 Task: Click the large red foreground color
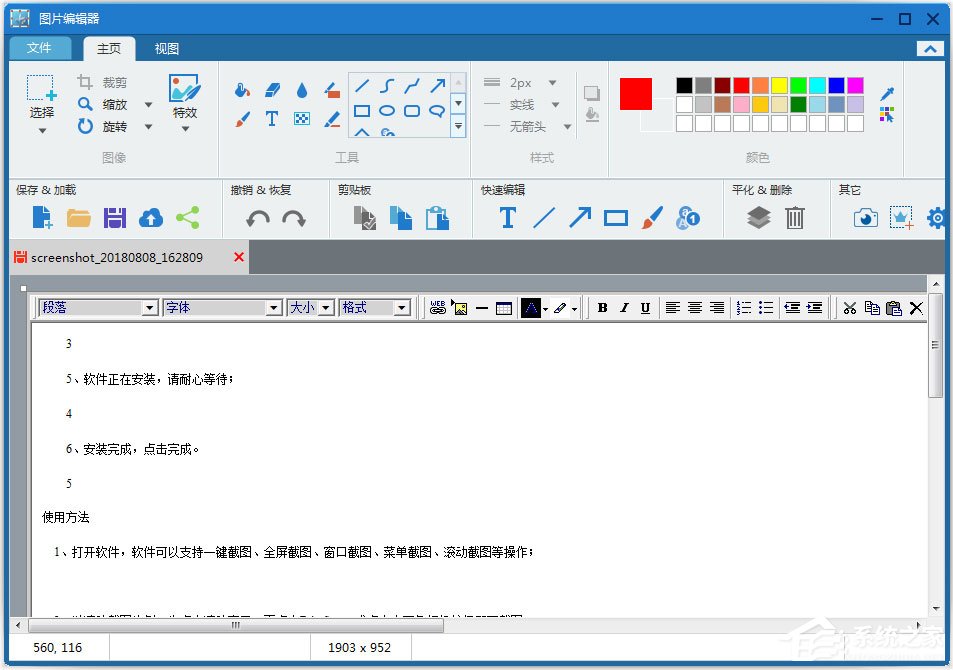636,94
